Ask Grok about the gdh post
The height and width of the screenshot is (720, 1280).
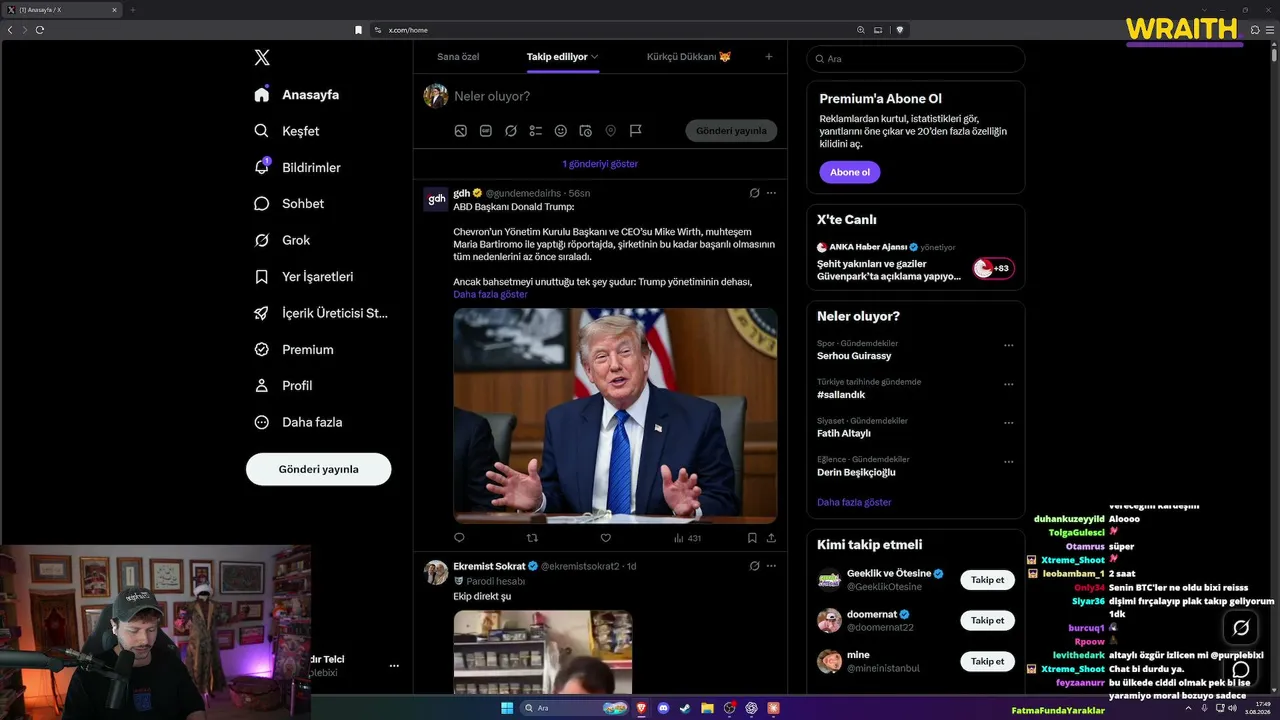pos(754,193)
